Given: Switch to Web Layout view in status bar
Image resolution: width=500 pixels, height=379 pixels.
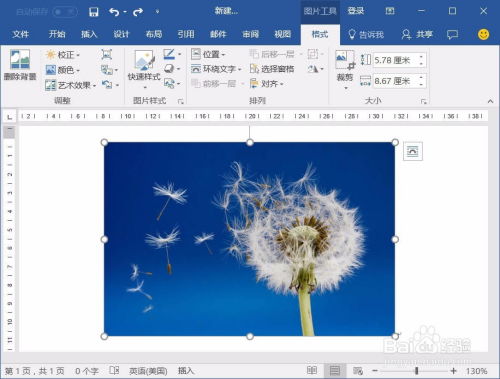Looking at the screenshot, I should point(358,370).
